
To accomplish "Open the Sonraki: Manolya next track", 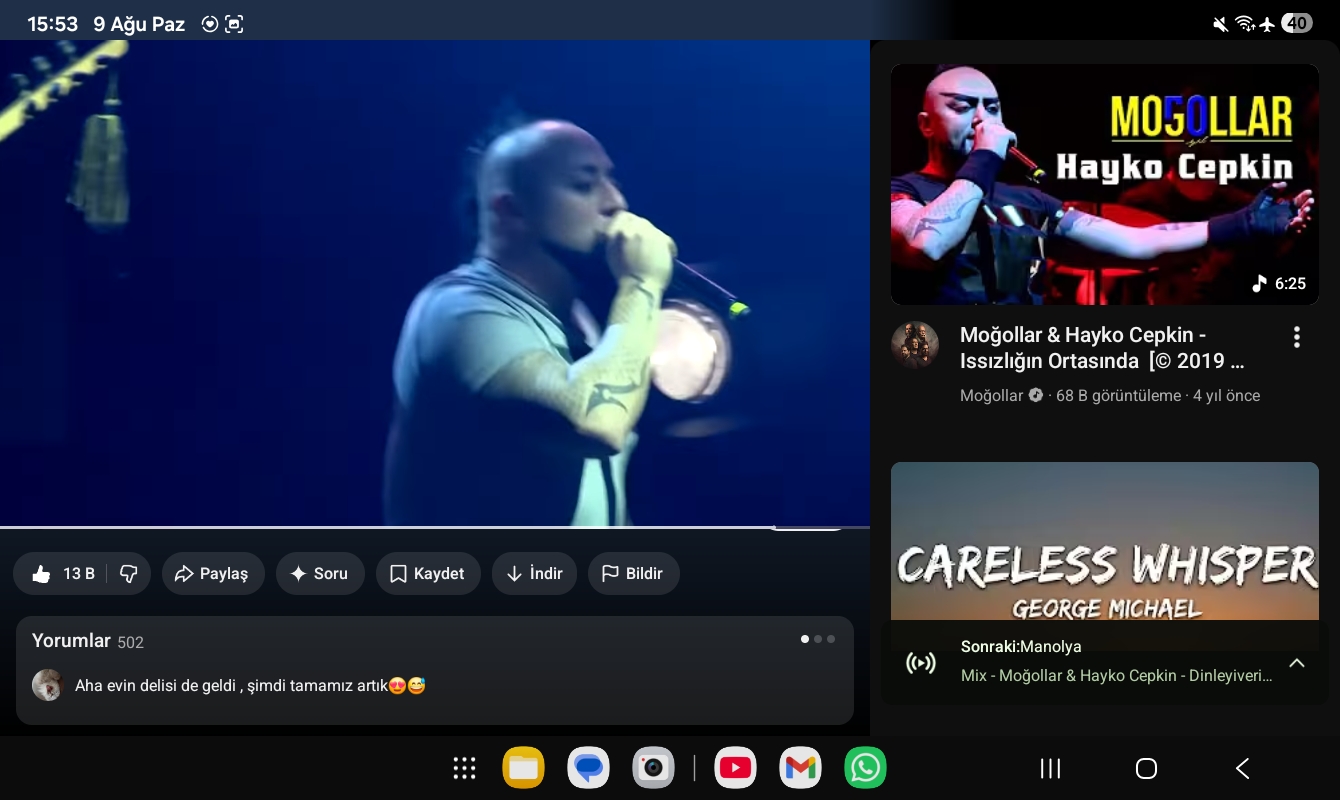I will (1021, 647).
